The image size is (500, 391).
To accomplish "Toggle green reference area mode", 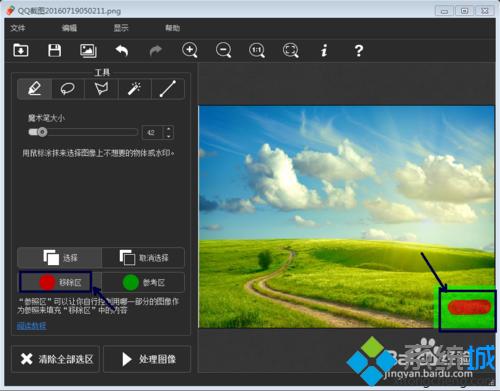I will coord(143,283).
